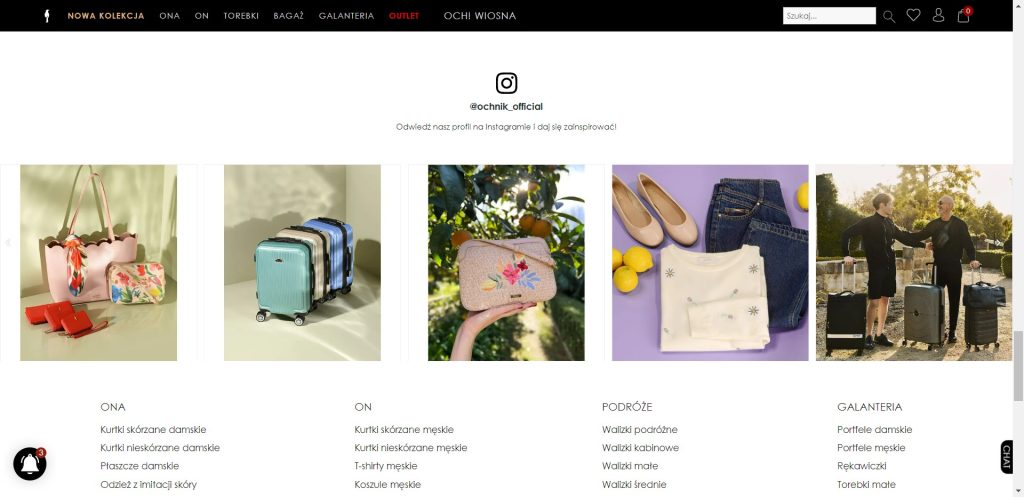The height and width of the screenshot is (497, 1024).
Task: Open the BAGAŻ menu item
Action: point(289,16)
